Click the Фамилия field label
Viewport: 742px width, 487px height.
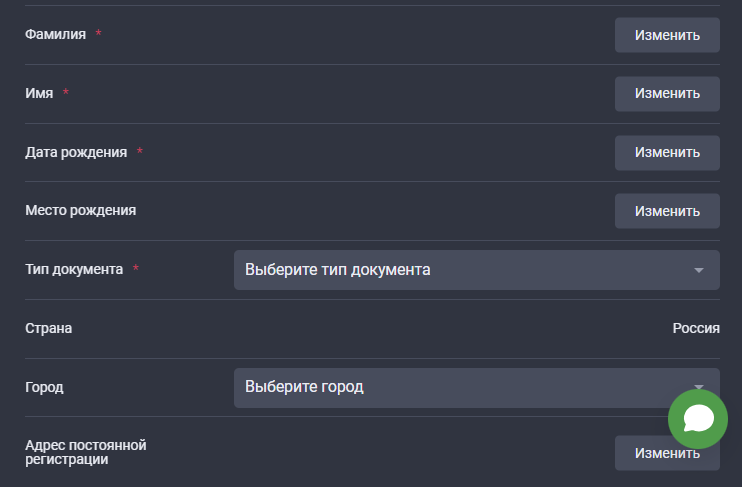point(55,34)
